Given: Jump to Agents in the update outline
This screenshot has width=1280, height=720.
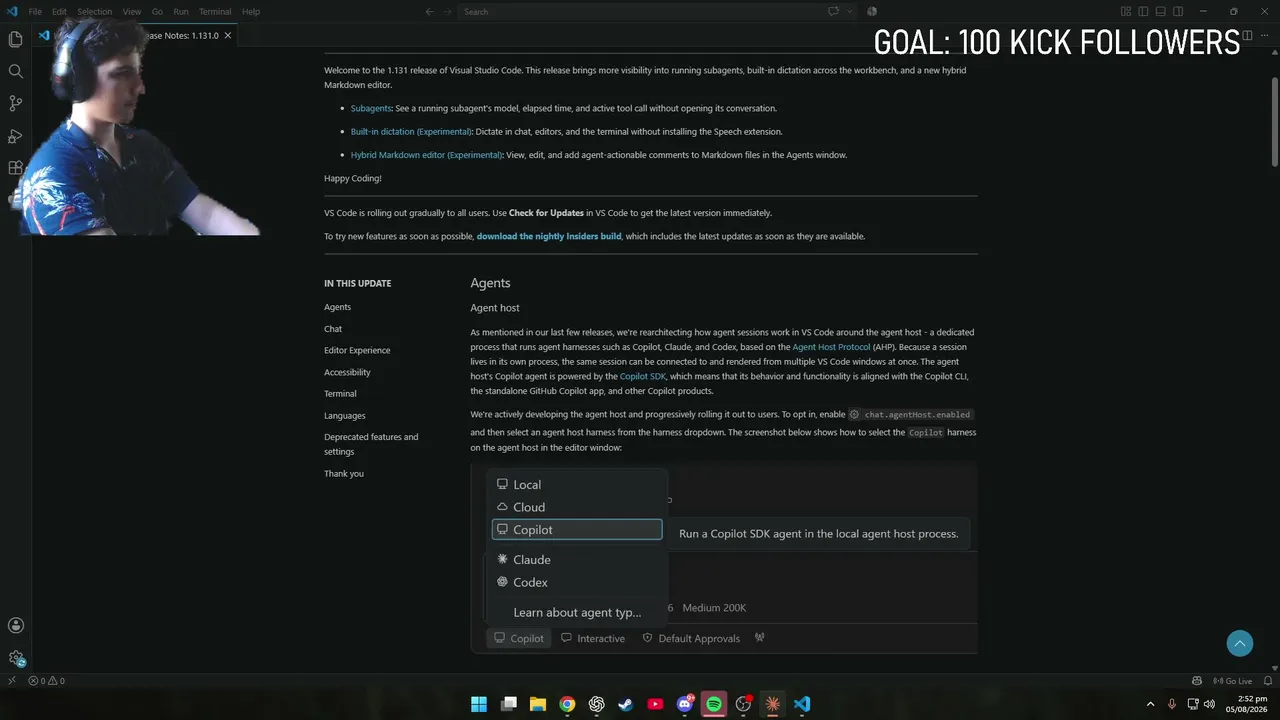Looking at the screenshot, I should (338, 307).
